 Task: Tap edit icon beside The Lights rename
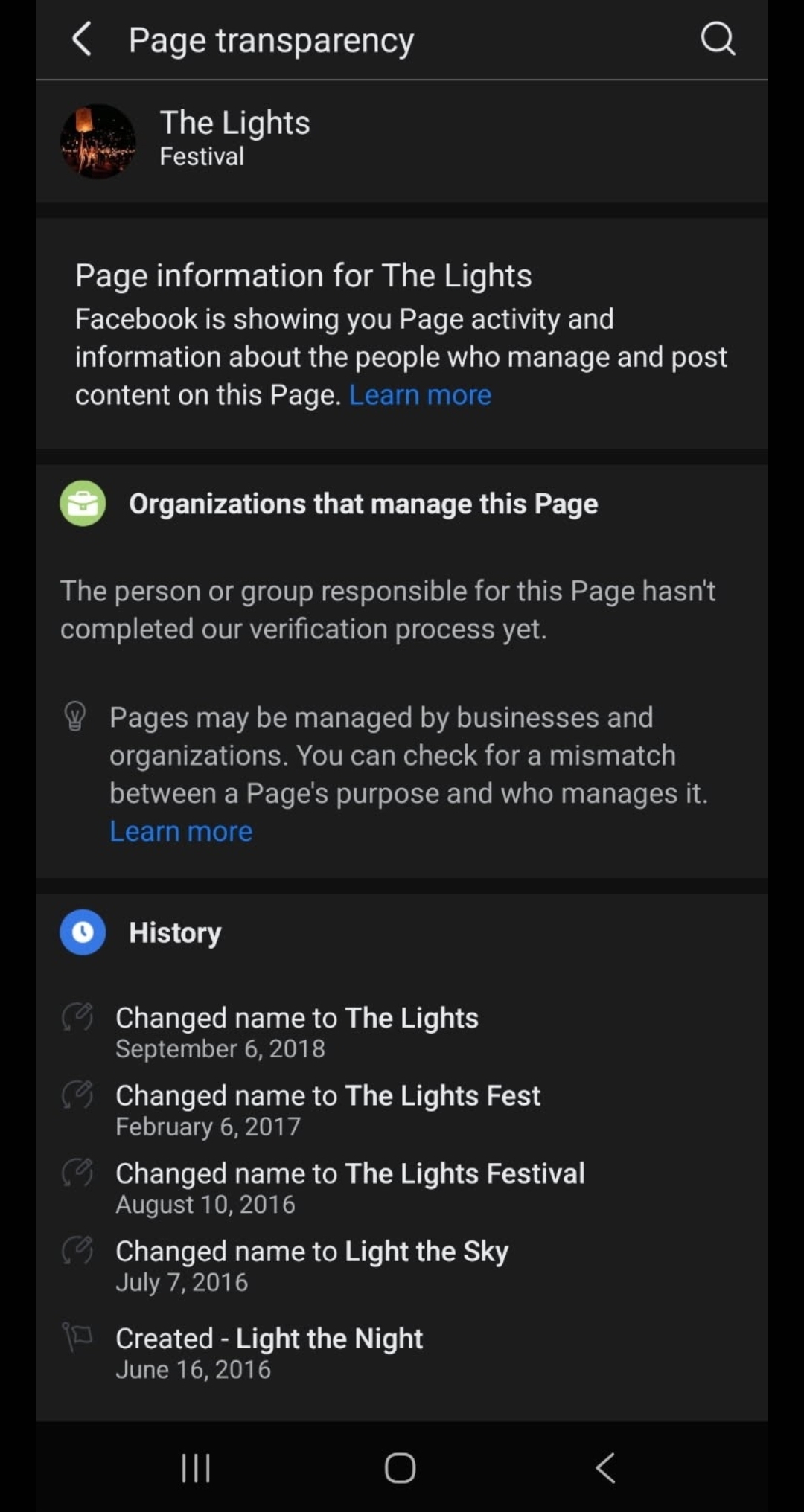(77, 1017)
